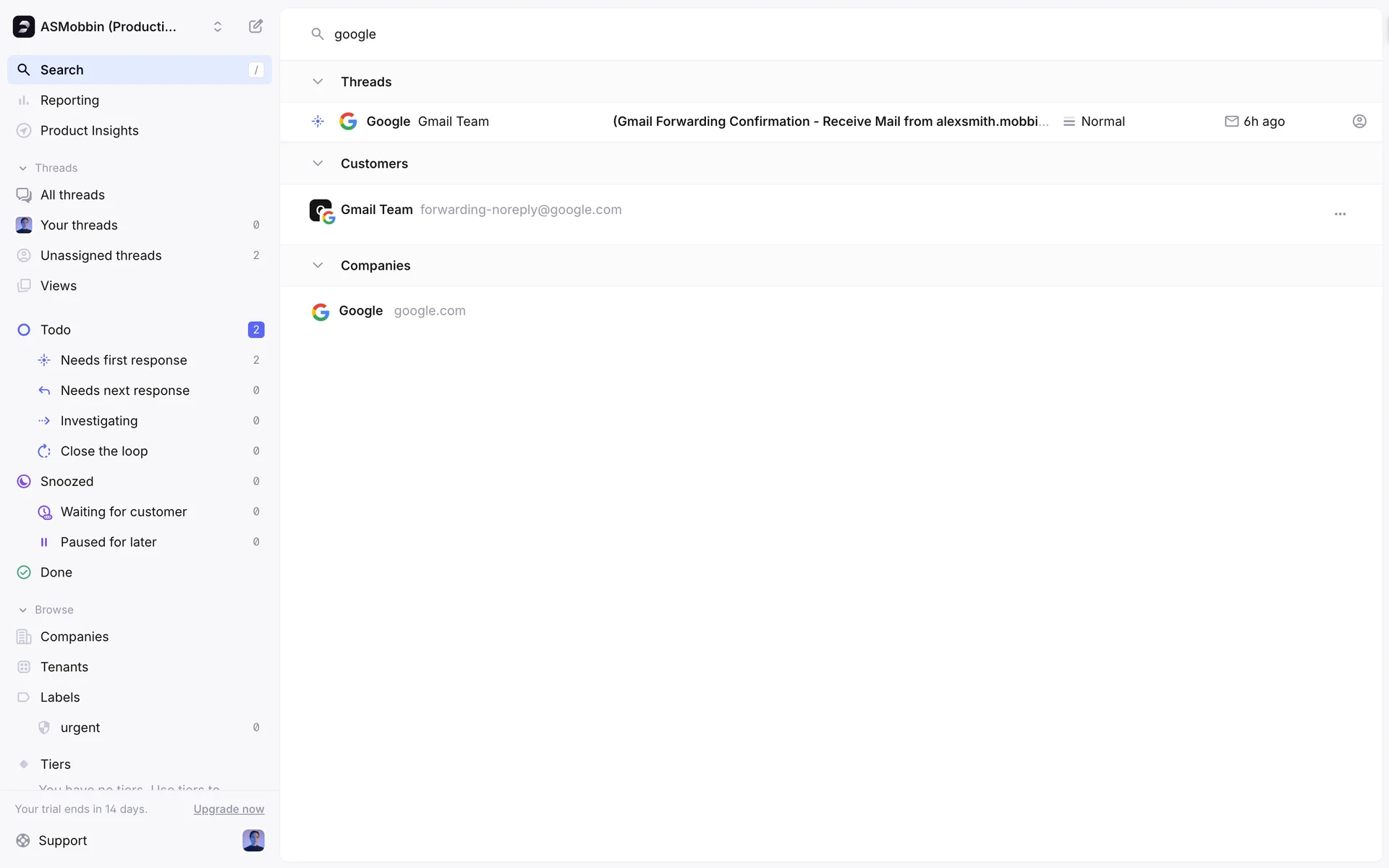Open Product Insights in the sidebar
1389x868 pixels.
click(89, 131)
